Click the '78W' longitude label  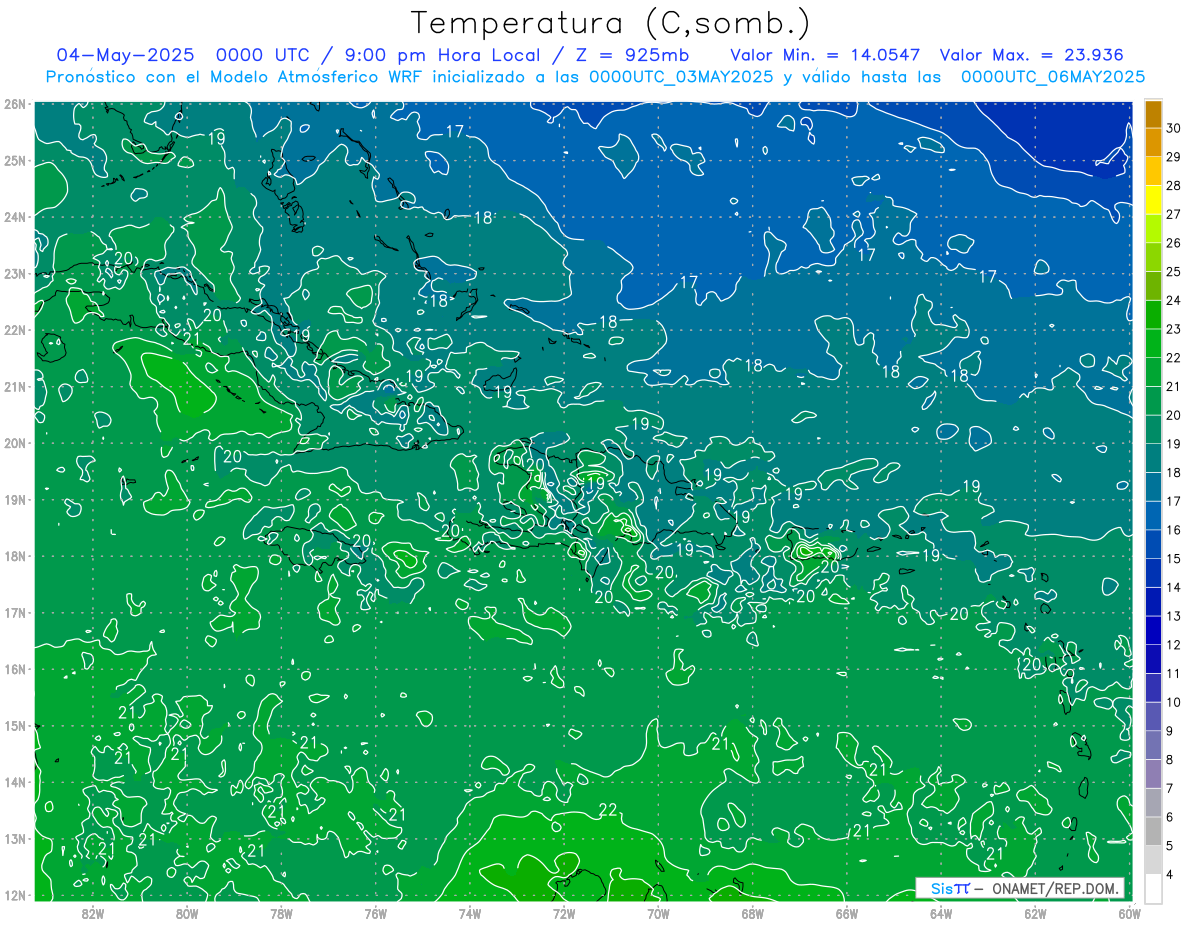[281, 912]
